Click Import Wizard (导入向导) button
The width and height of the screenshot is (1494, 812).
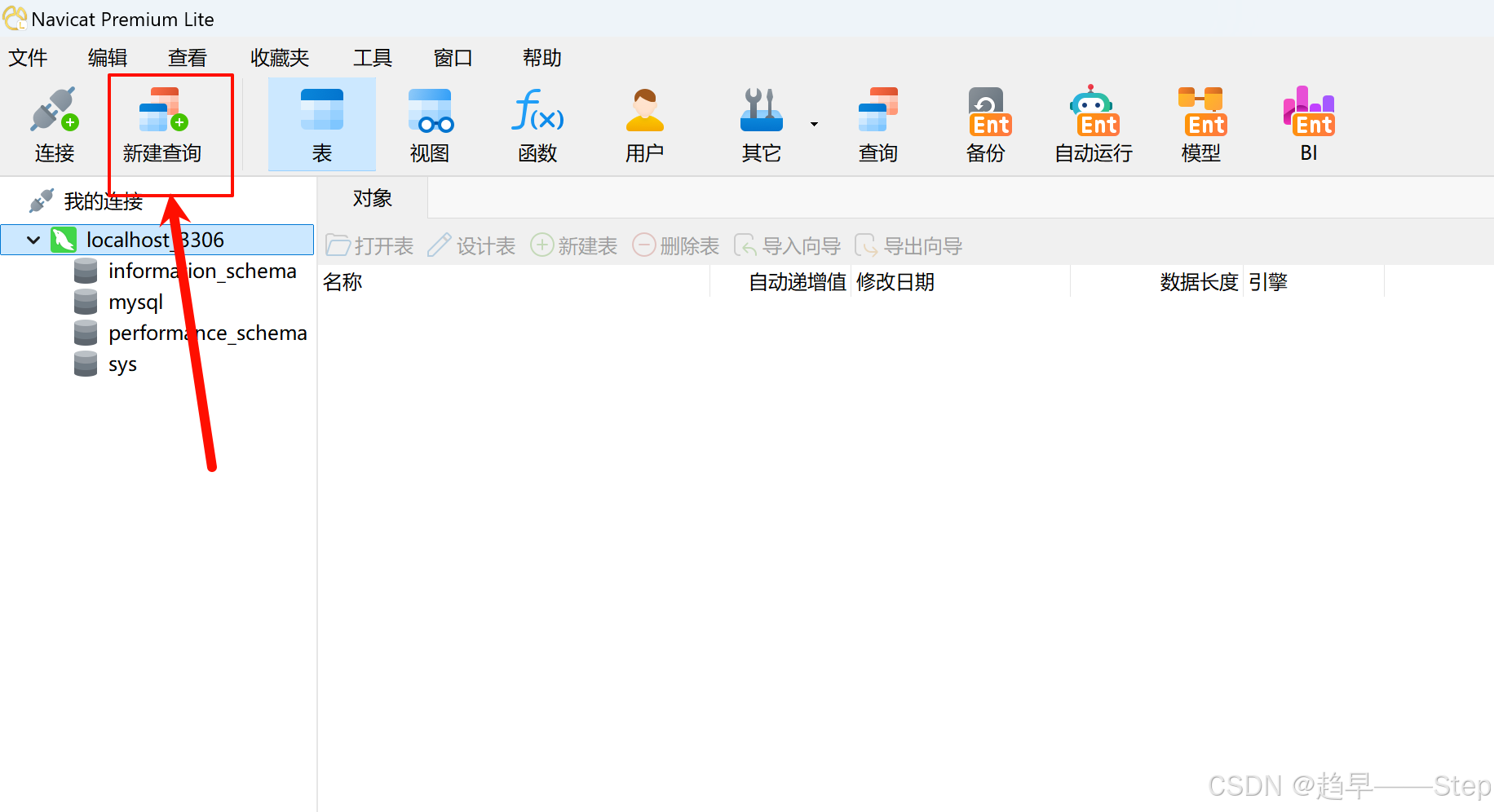788,245
